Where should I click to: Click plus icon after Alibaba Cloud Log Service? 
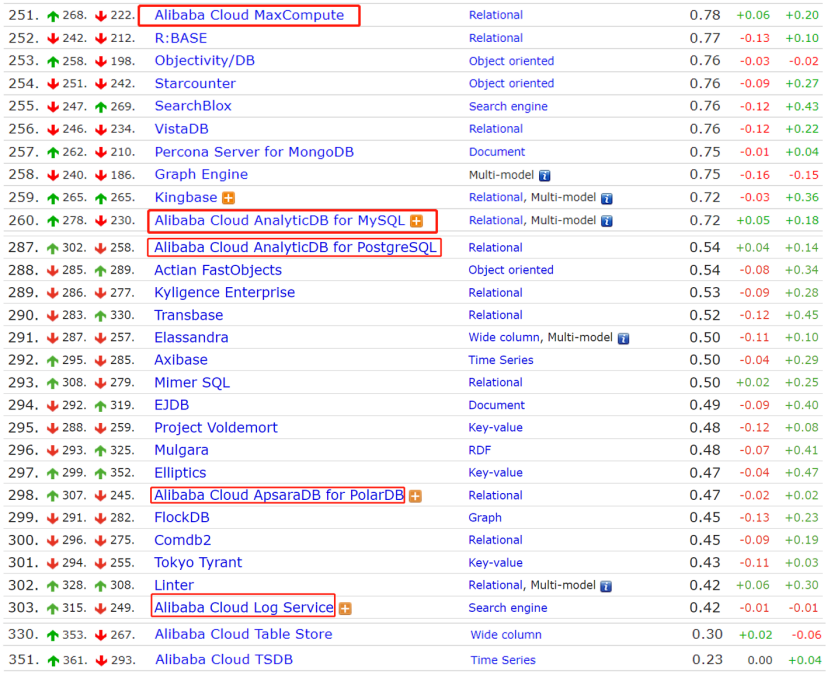pos(345,608)
